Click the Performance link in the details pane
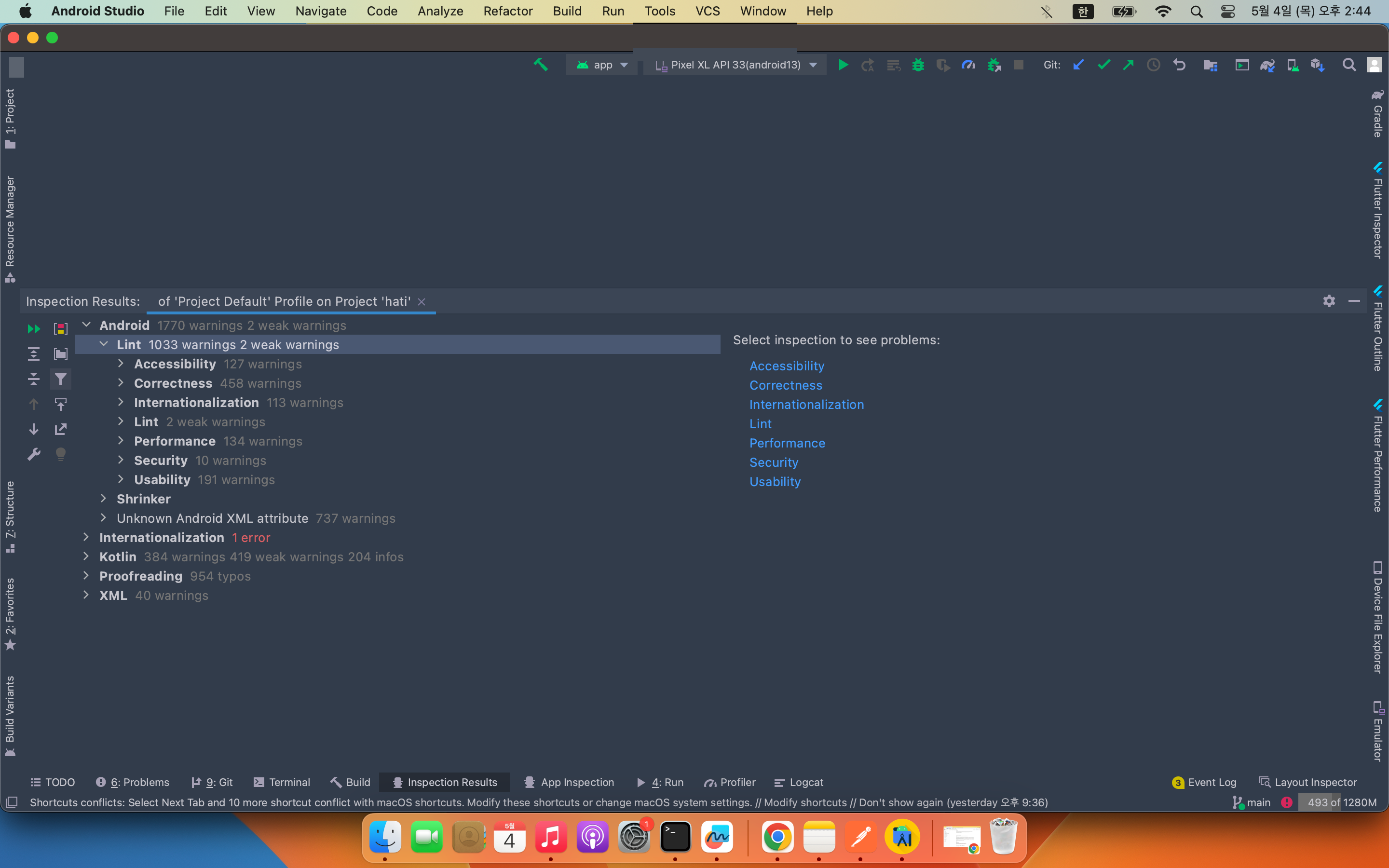The height and width of the screenshot is (868, 1389). 787,443
